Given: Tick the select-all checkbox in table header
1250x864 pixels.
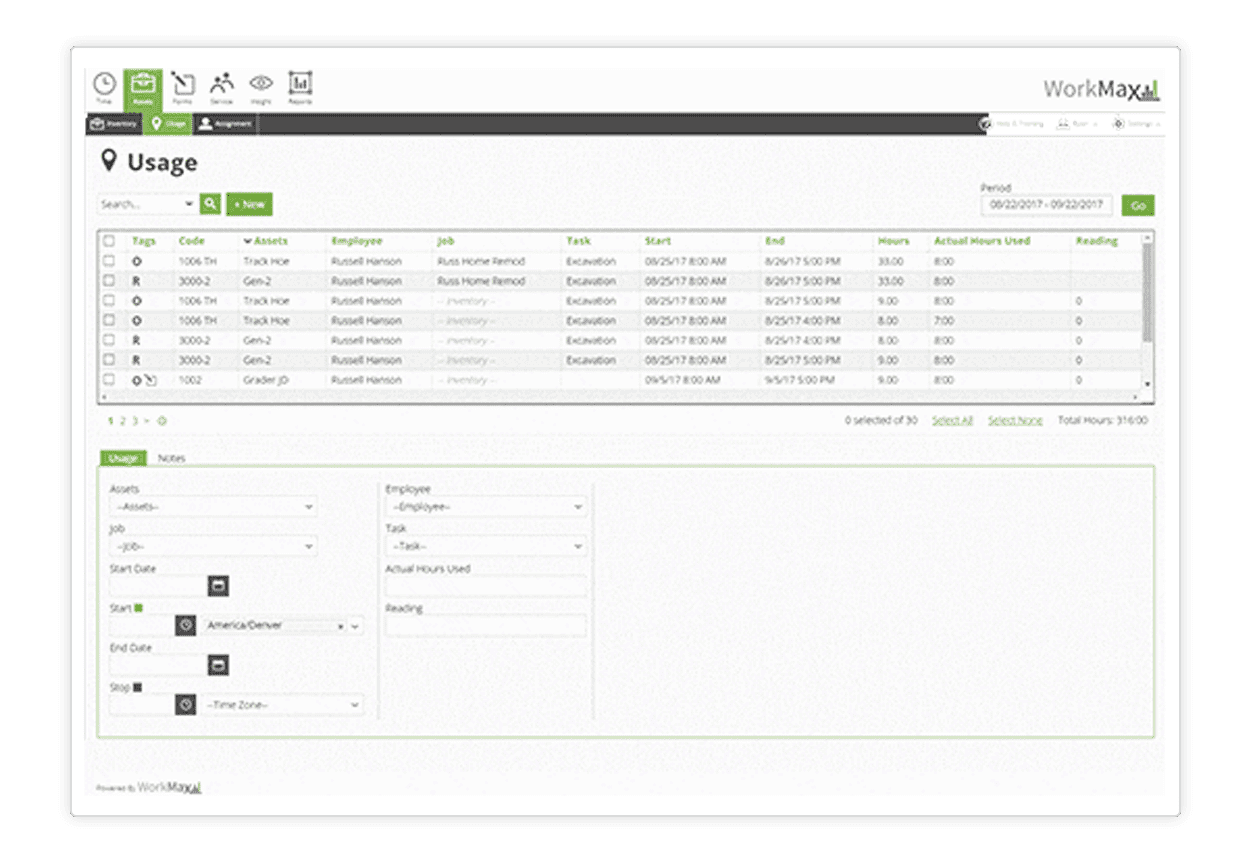Looking at the screenshot, I should [109, 241].
